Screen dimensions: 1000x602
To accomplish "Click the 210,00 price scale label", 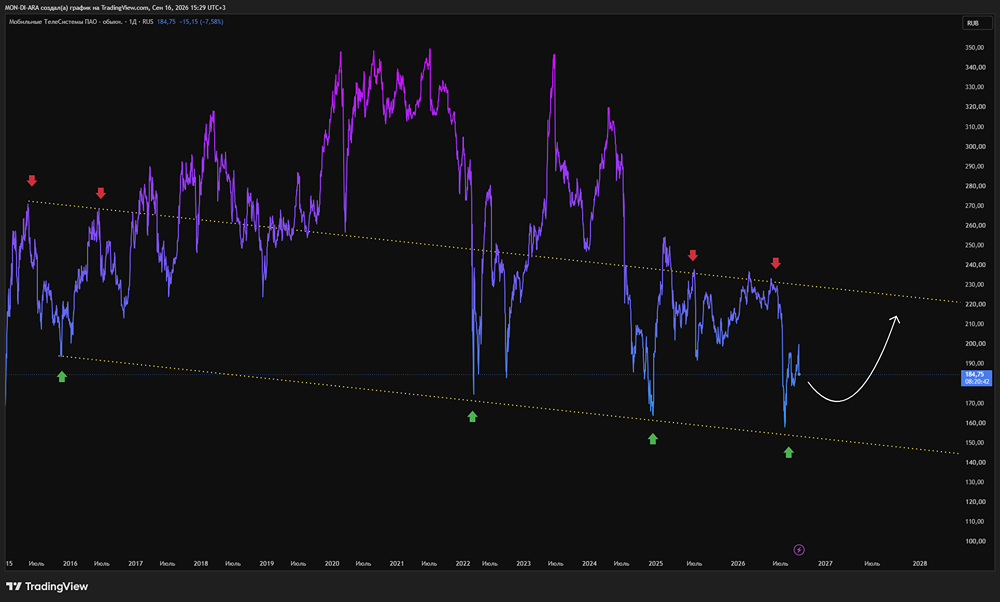I will point(975,324).
